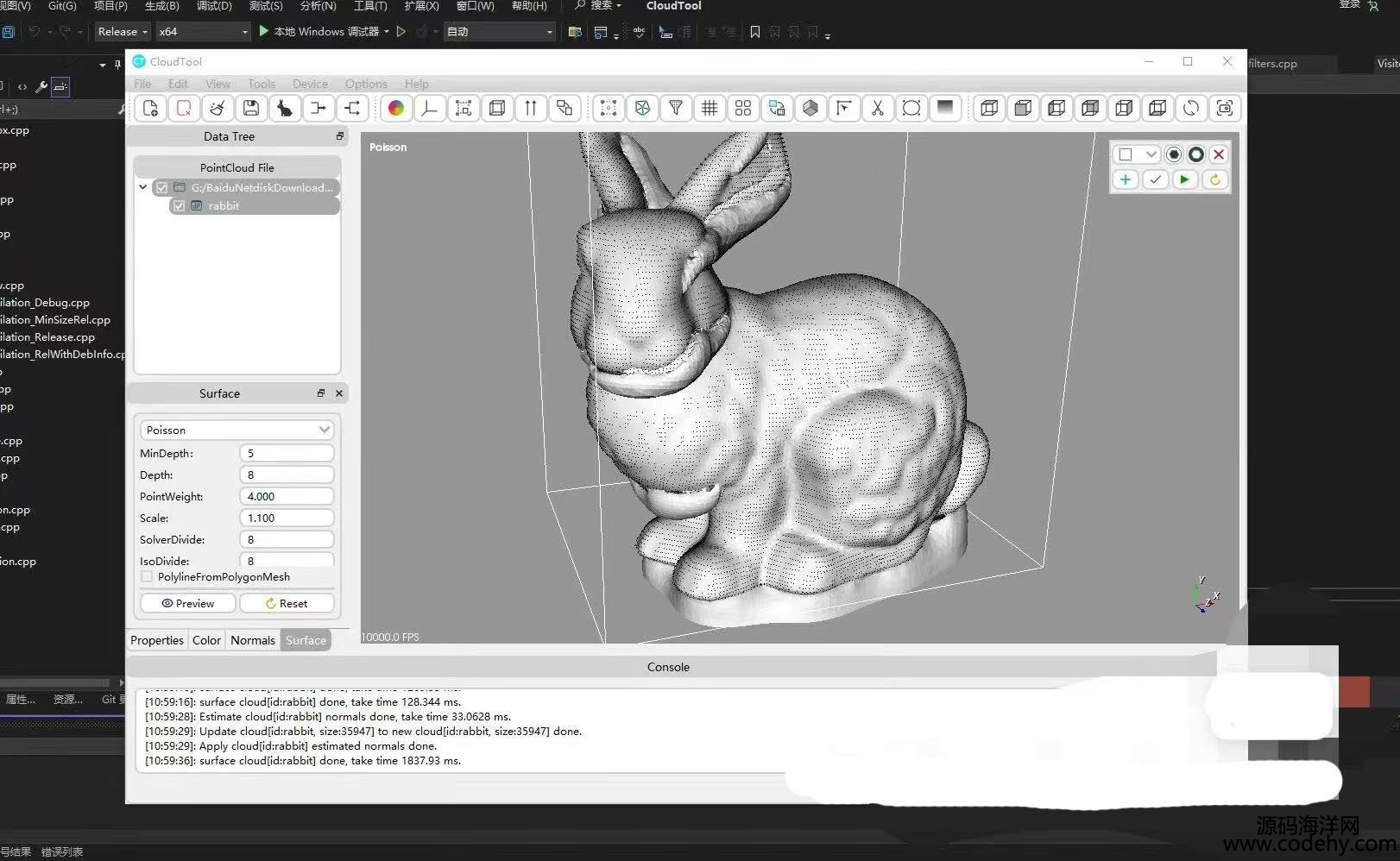Select ring radio button in viewport overlay
1400x861 pixels.
[1196, 154]
